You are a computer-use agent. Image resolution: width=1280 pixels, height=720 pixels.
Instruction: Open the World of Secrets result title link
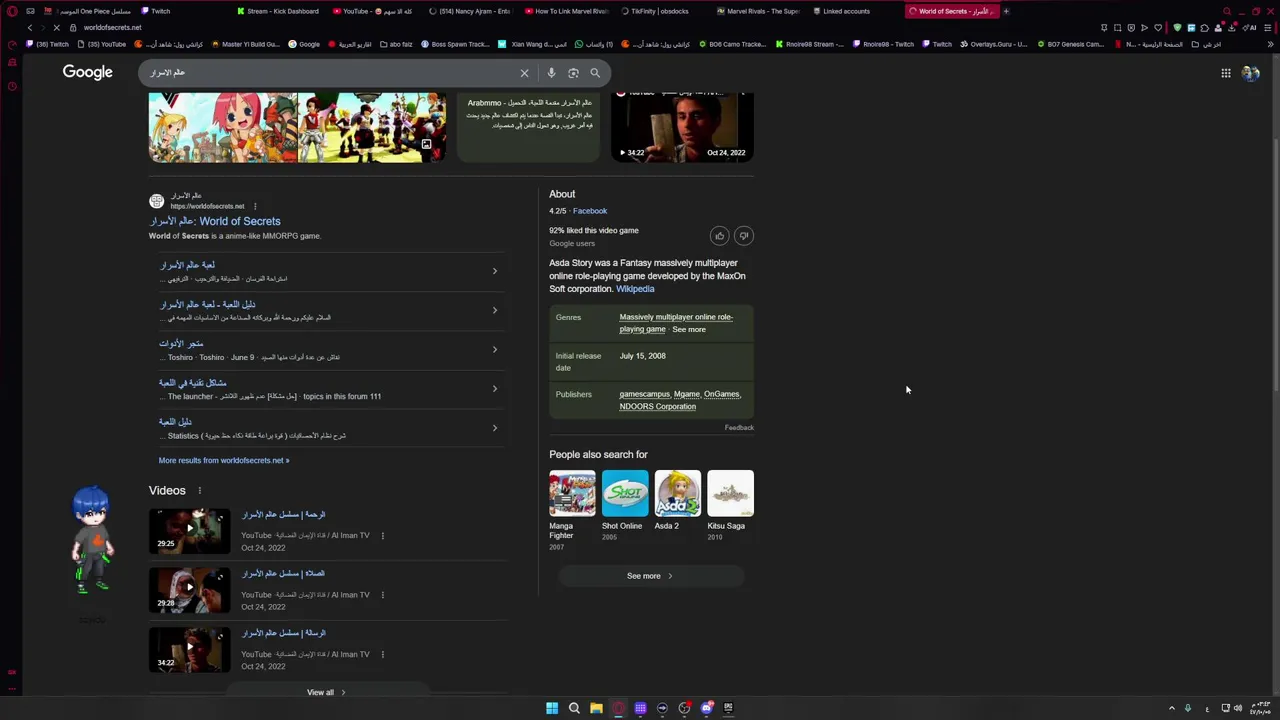point(215,221)
